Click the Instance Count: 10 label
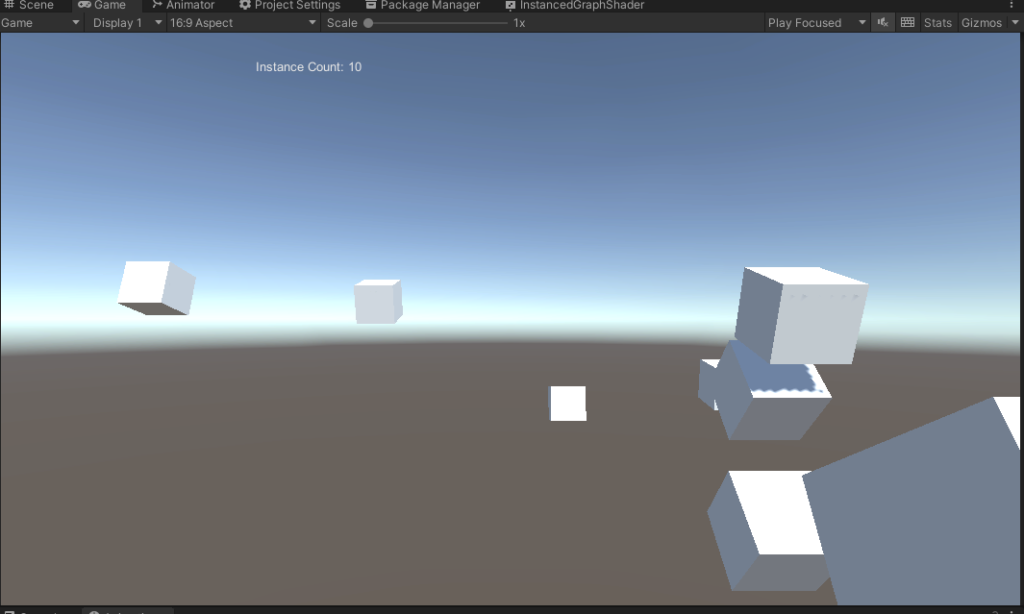 [308, 67]
